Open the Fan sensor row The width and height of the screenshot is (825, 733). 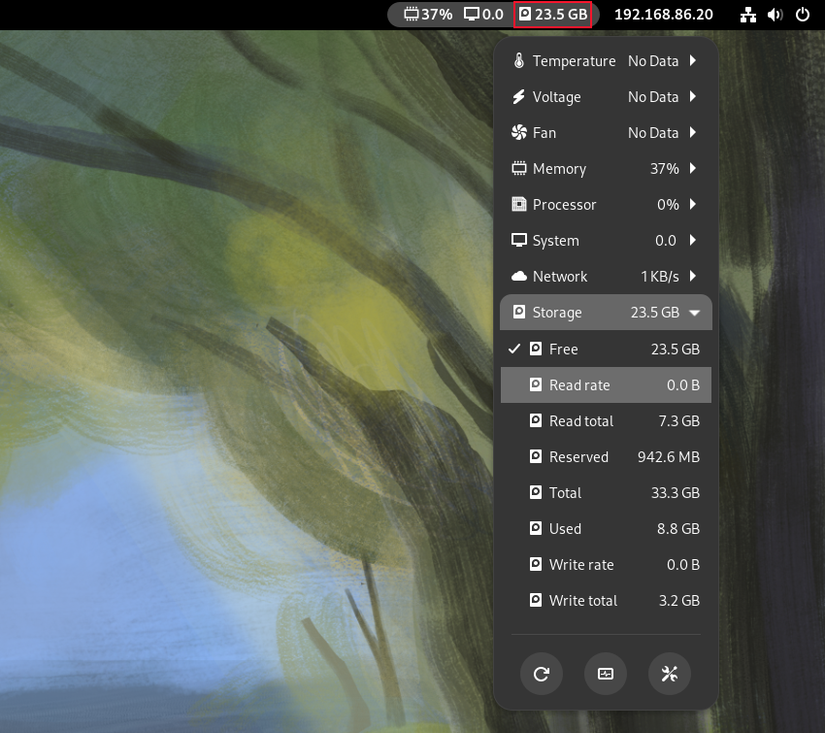606,133
